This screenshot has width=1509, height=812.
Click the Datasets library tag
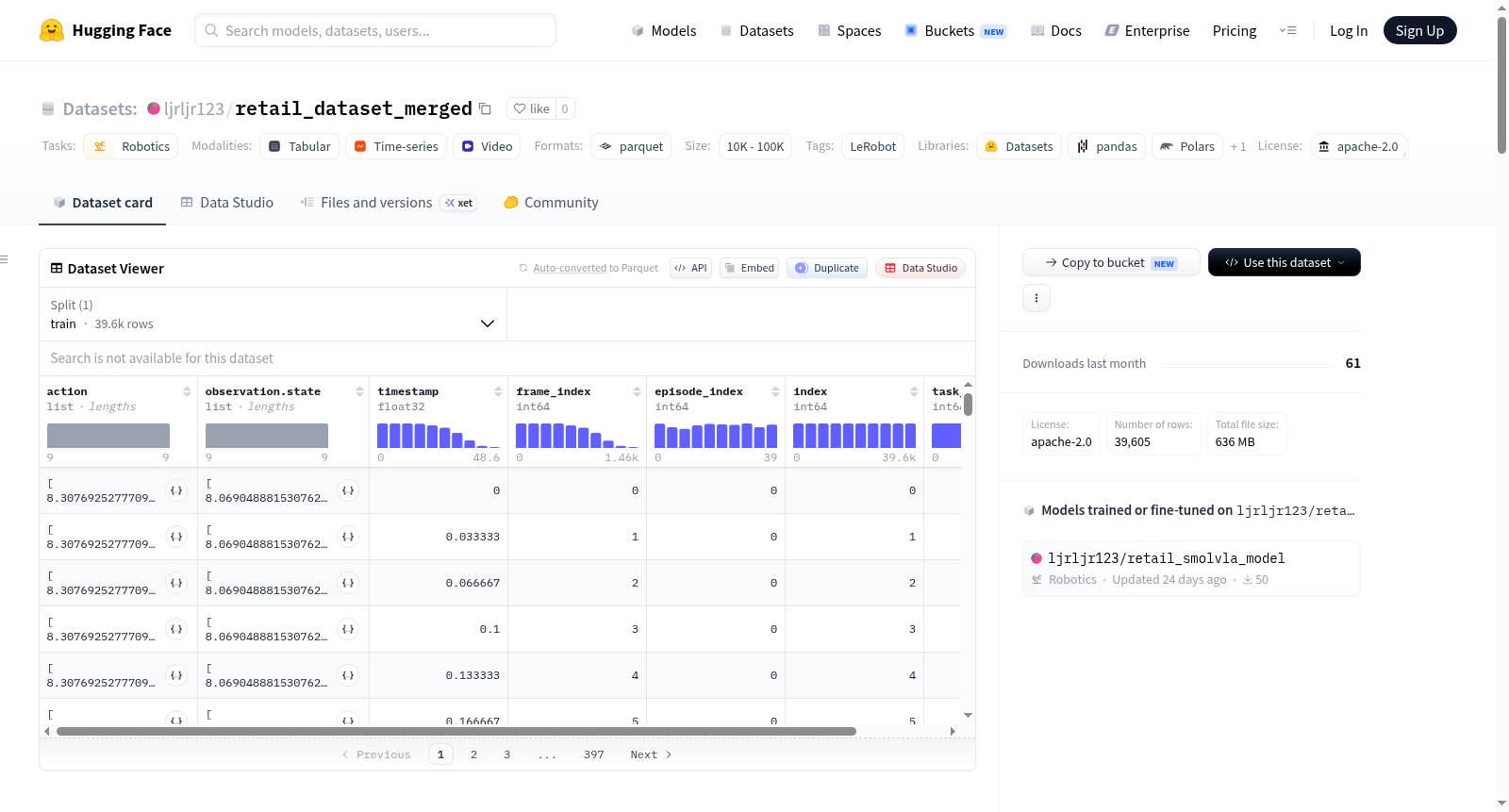tap(1020, 146)
